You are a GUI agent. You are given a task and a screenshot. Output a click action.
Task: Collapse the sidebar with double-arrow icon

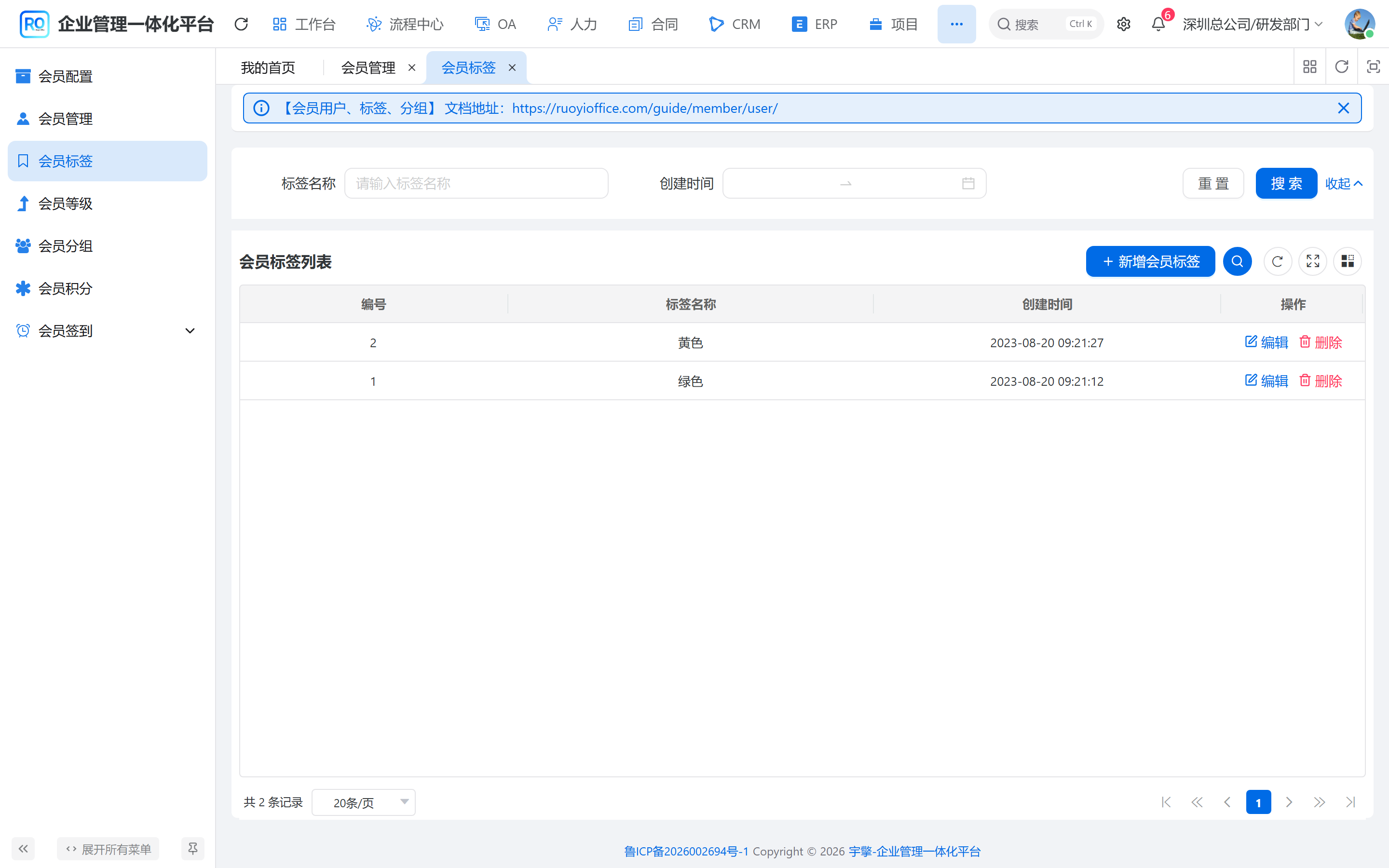coord(23,849)
